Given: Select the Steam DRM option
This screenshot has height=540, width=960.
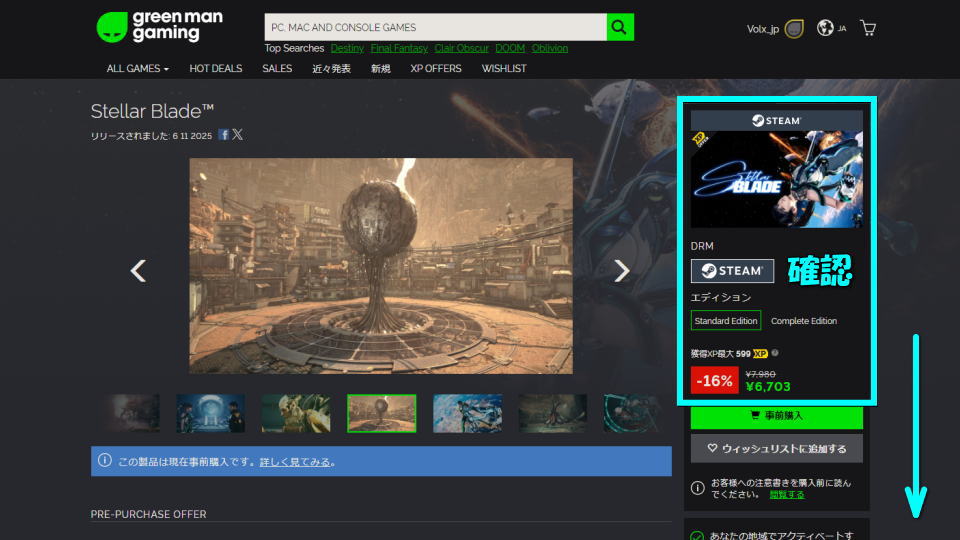Looking at the screenshot, I should click(732, 271).
